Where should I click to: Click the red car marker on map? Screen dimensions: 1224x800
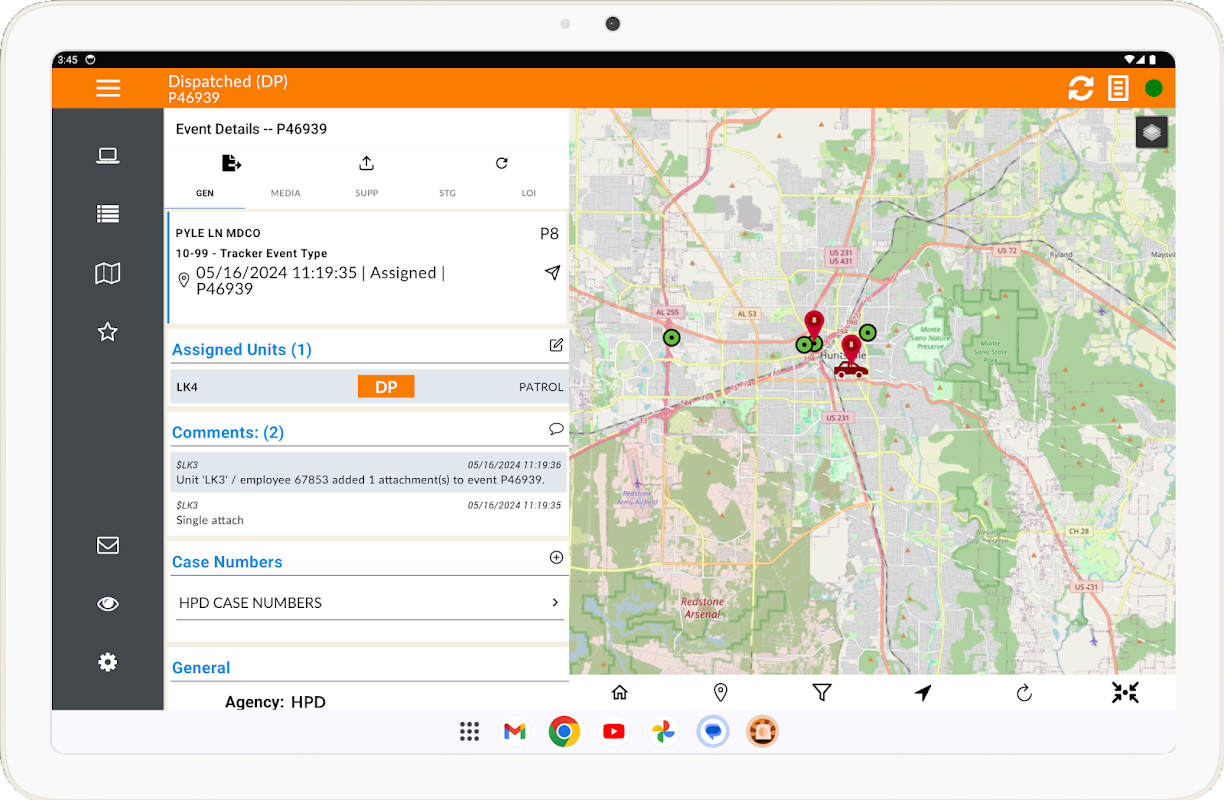pos(850,370)
